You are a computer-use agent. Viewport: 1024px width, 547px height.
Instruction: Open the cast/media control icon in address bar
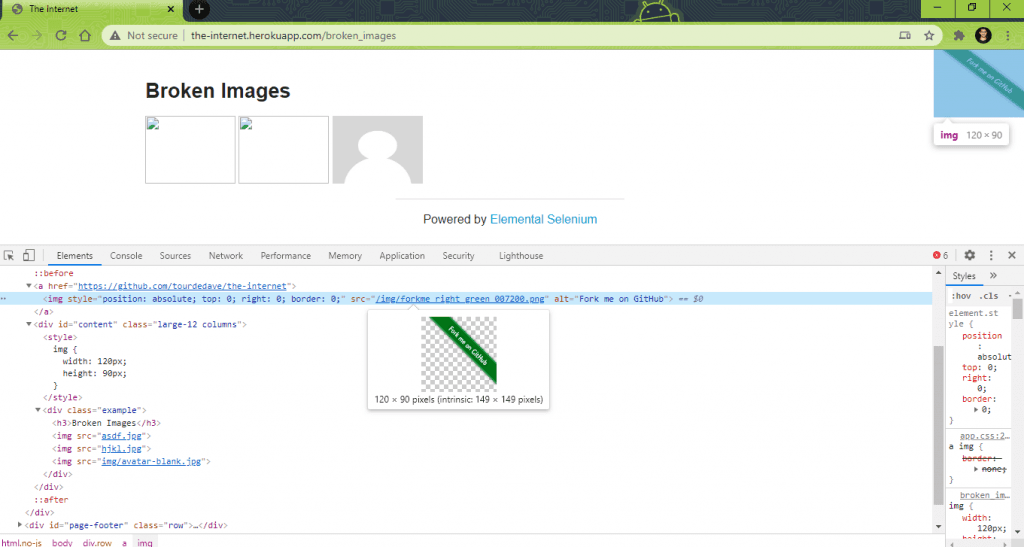coord(904,35)
